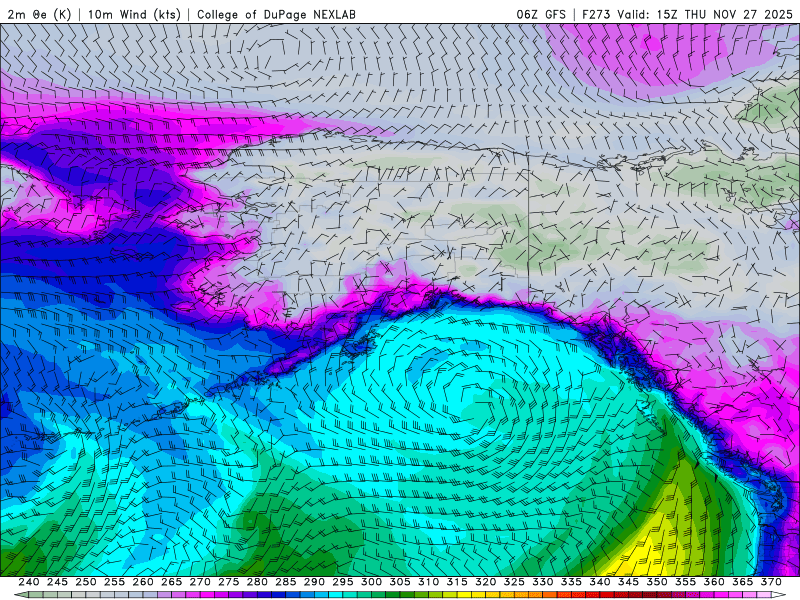Click the '2m θe (K)' title label
The height and width of the screenshot is (600, 800).
click(39, 15)
